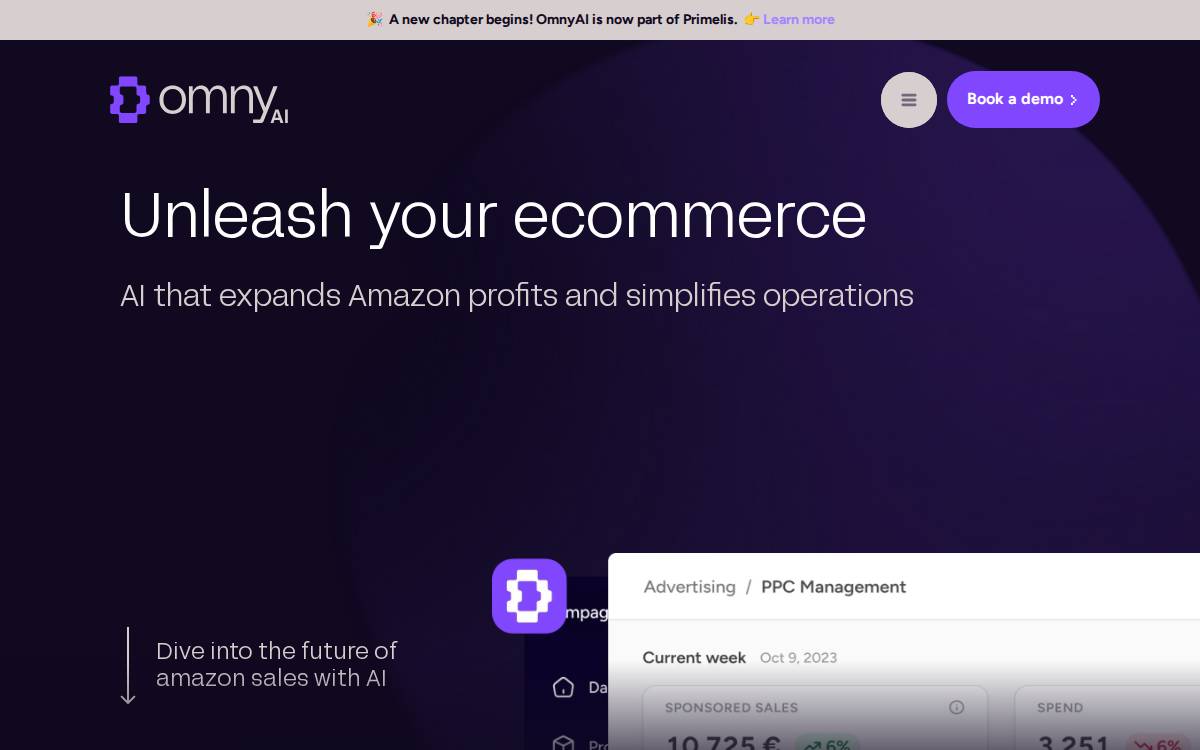Select the PPC Management breadcrumb
Image resolution: width=1200 pixels, height=750 pixels.
[x=833, y=587]
